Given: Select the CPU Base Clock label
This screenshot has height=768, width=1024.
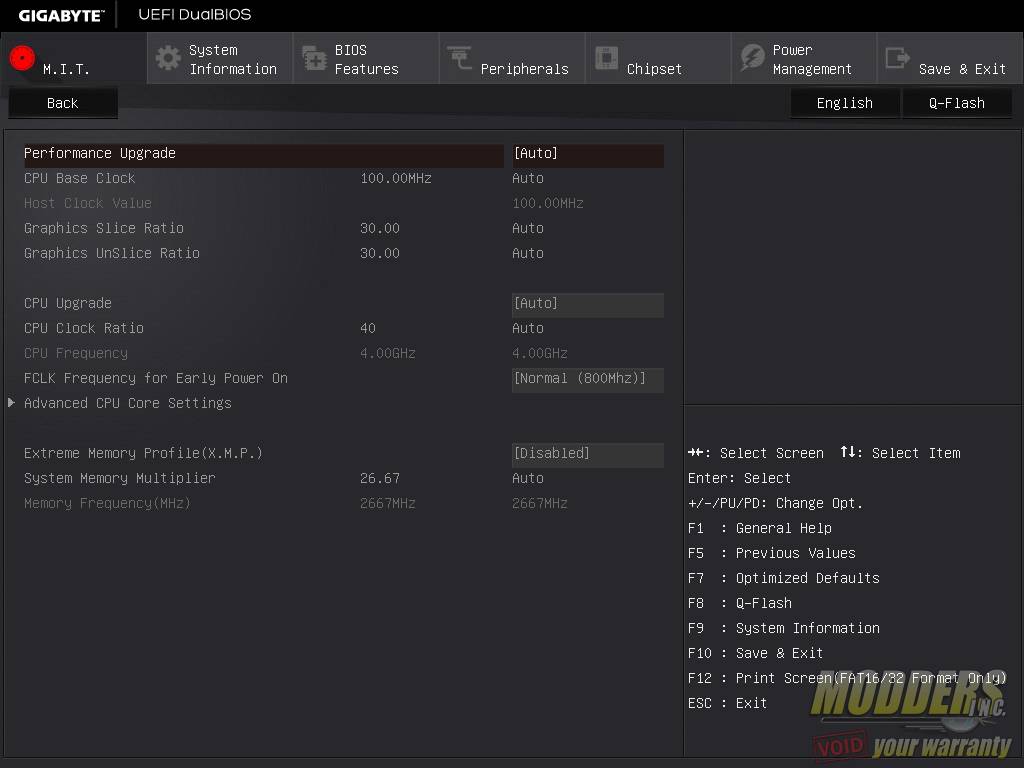Looking at the screenshot, I should point(80,178).
